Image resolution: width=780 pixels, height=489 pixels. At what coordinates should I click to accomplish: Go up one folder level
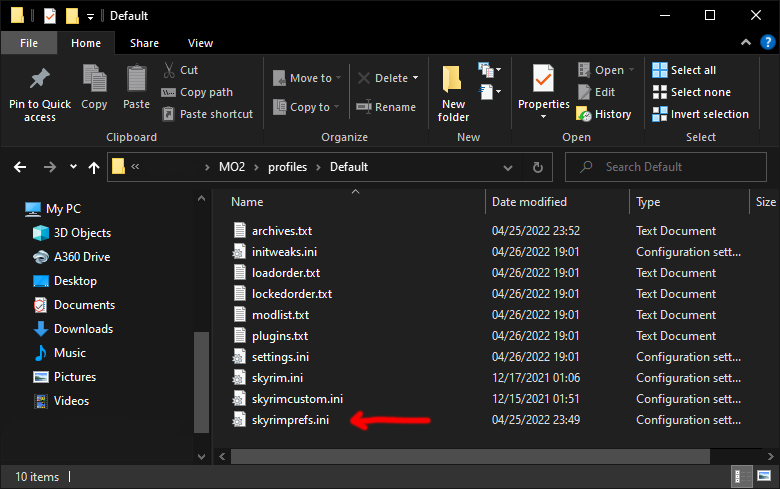[94, 167]
